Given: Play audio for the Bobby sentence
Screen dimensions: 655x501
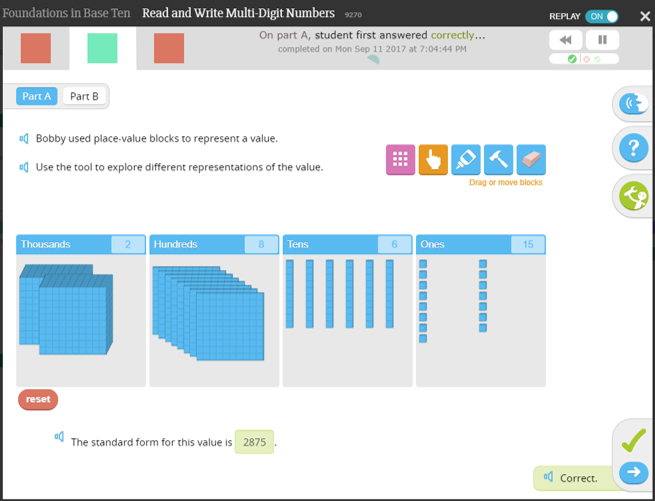Looking at the screenshot, I should 24,138.
